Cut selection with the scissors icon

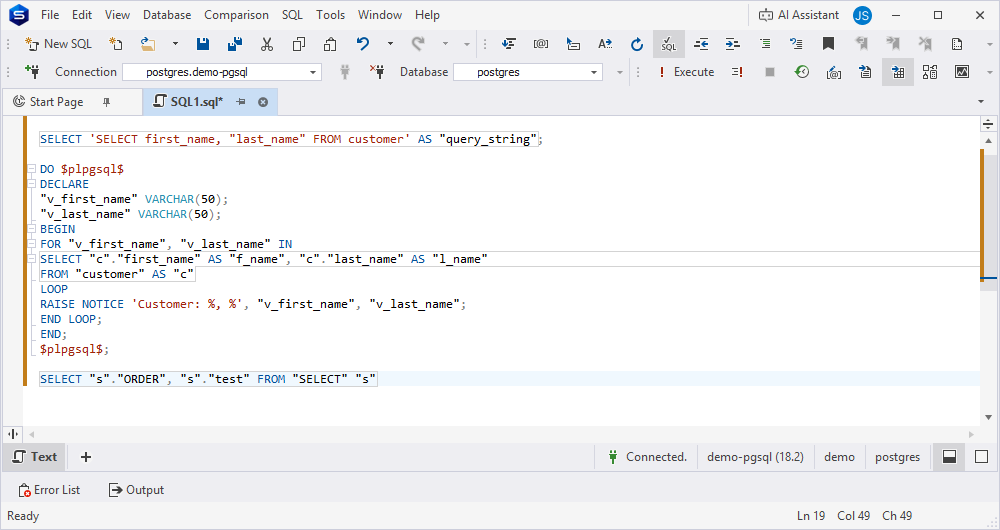pos(267,44)
